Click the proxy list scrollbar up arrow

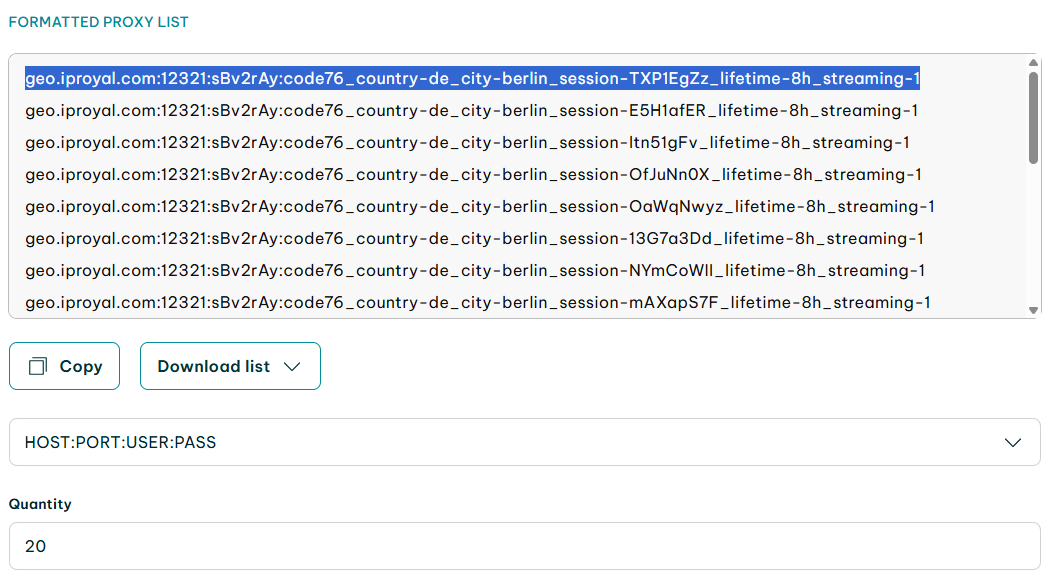click(1033, 63)
